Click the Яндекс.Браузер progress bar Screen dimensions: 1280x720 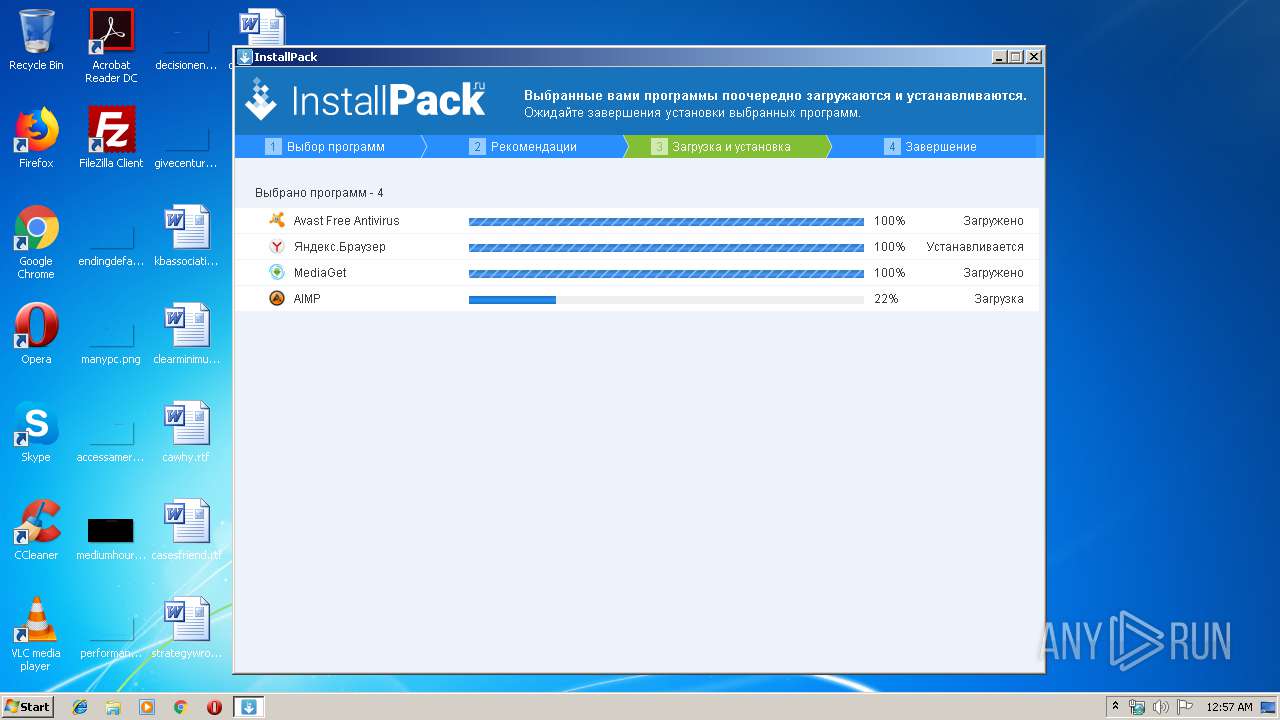pyautogui.click(x=666, y=247)
